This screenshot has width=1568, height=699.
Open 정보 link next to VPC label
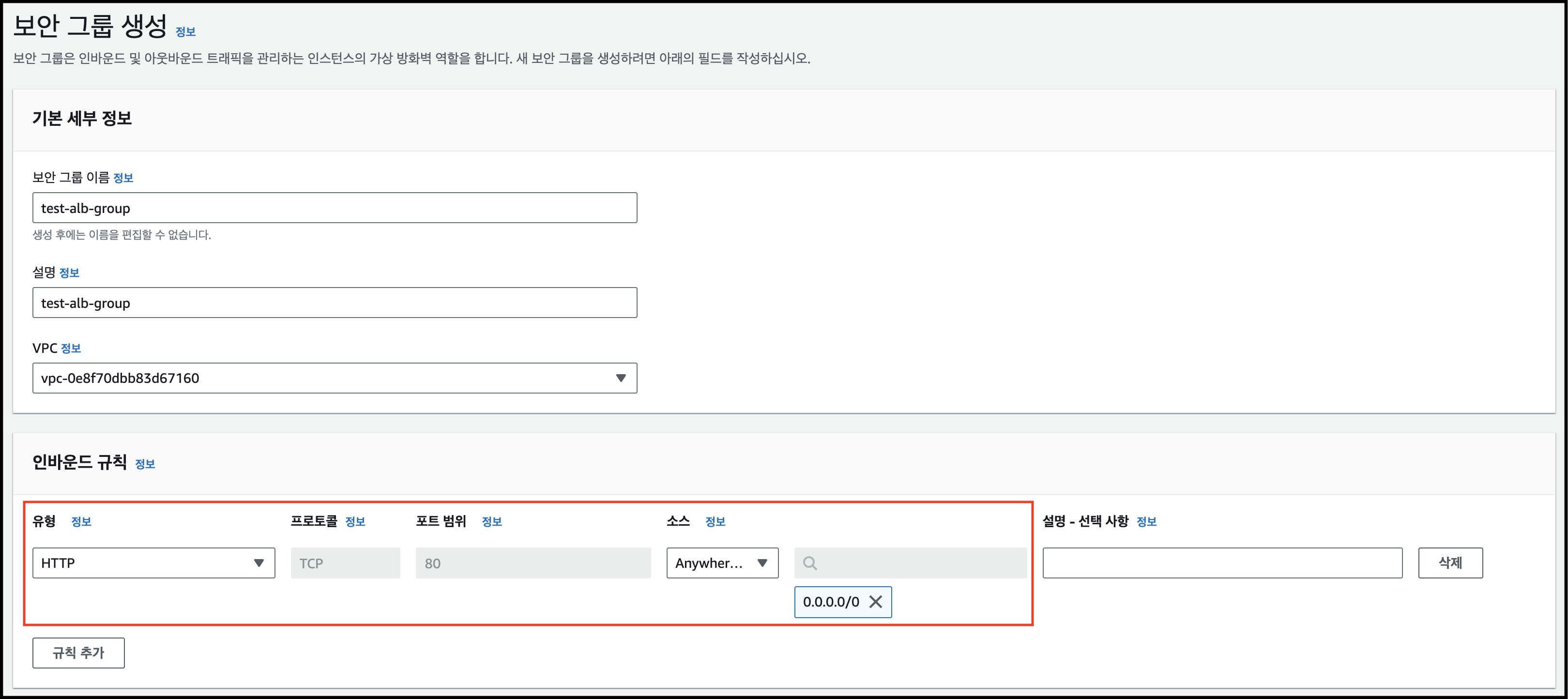[71, 348]
